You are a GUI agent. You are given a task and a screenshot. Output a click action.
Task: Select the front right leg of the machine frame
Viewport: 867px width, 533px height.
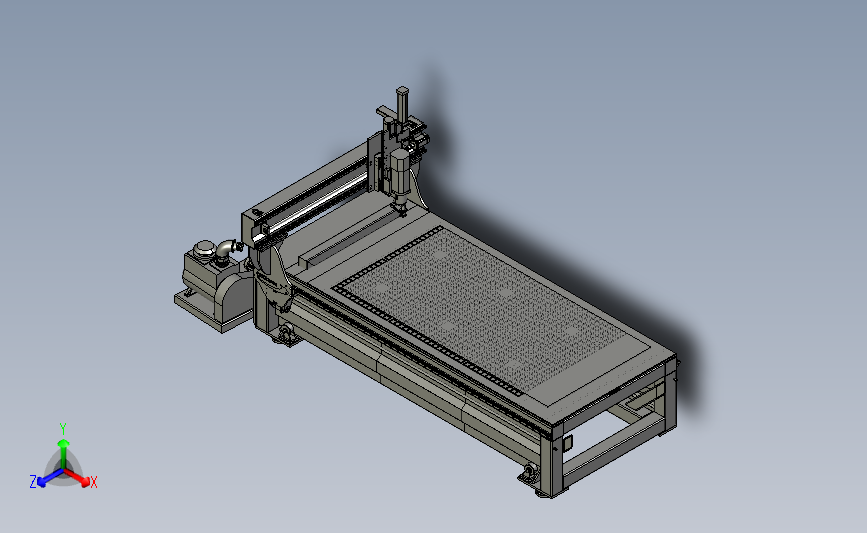tap(551, 462)
